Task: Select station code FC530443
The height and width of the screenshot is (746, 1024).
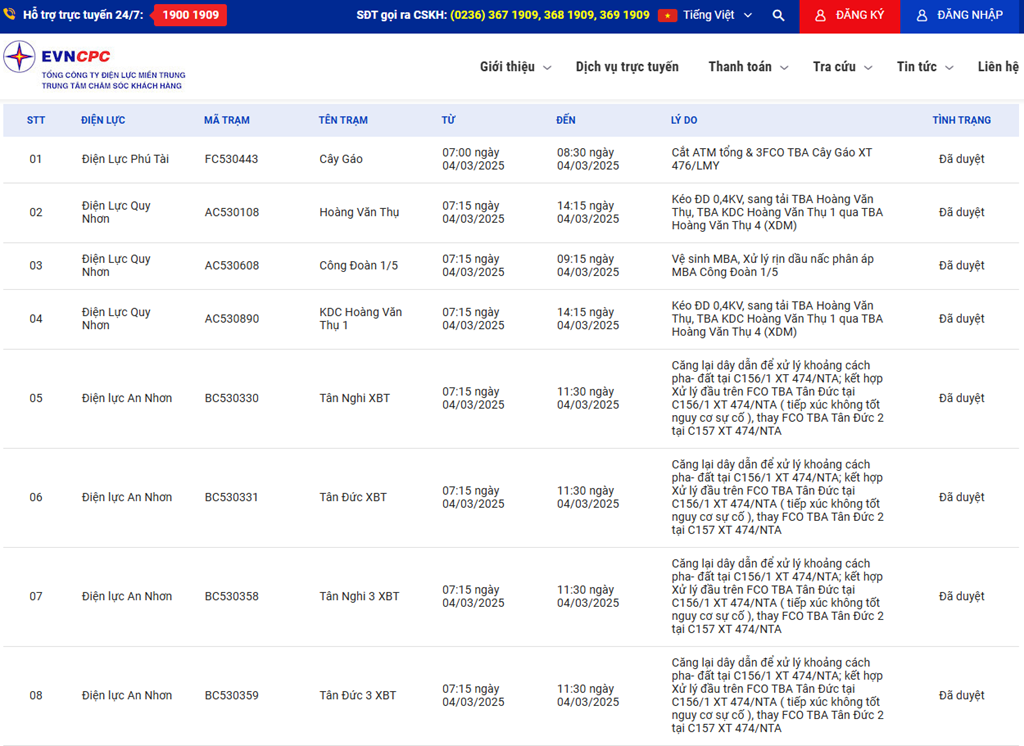Action: 231,159
